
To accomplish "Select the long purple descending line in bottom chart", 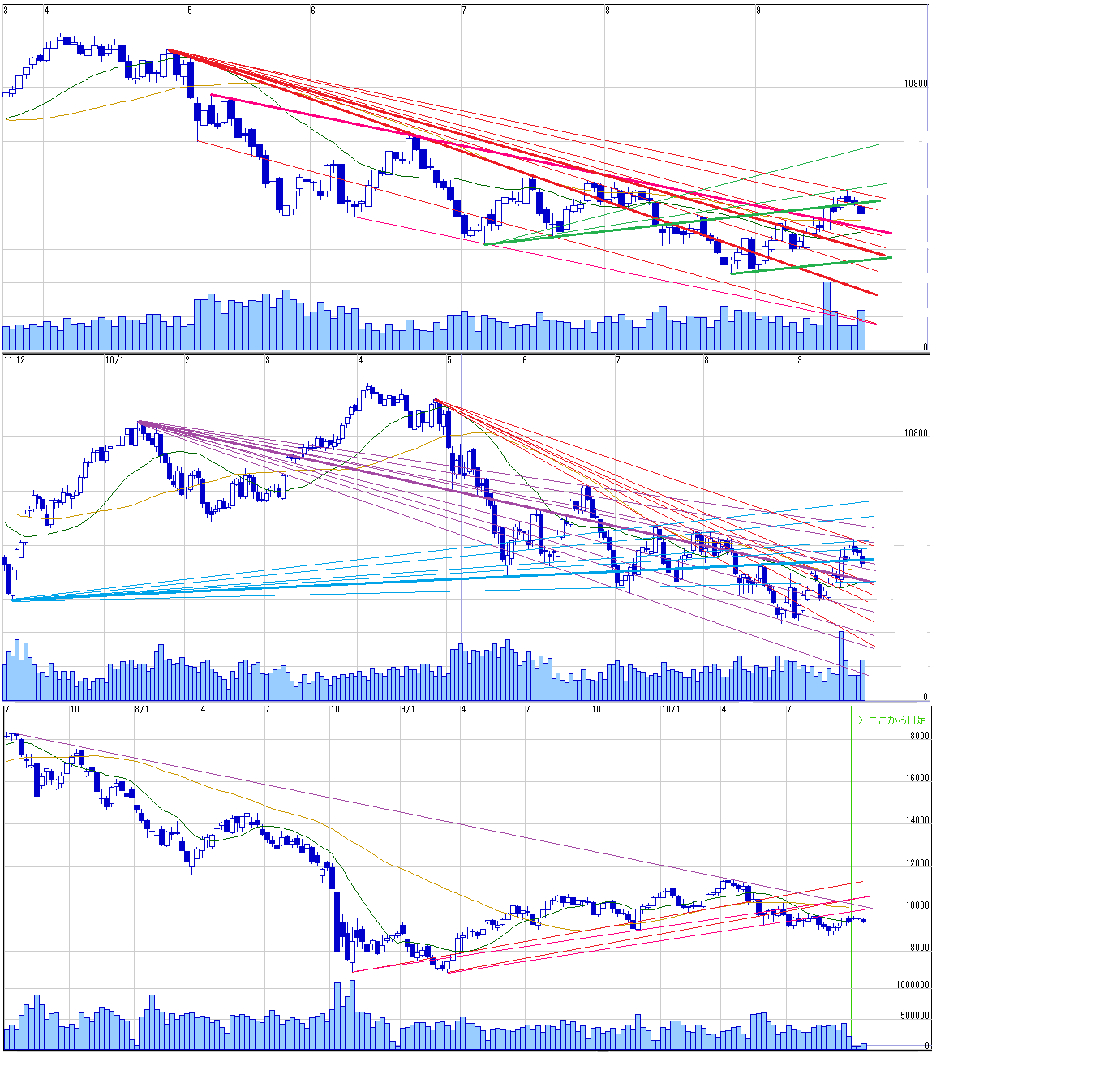I will (406, 813).
